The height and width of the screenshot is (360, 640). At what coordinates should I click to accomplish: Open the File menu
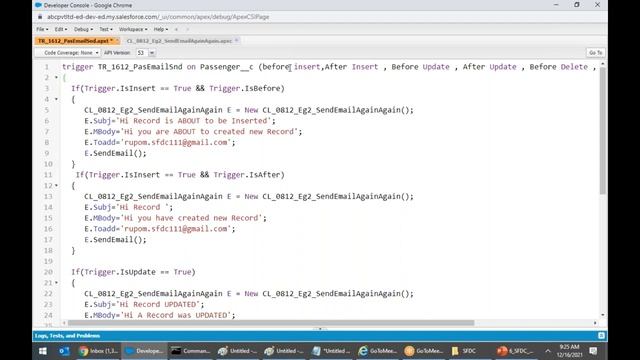(x=42, y=29)
